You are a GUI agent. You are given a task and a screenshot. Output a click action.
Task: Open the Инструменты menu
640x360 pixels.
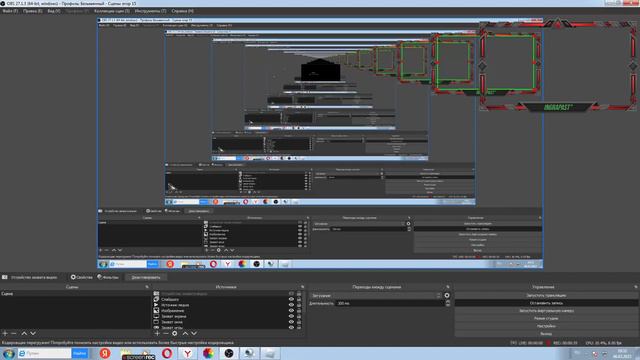150,11
